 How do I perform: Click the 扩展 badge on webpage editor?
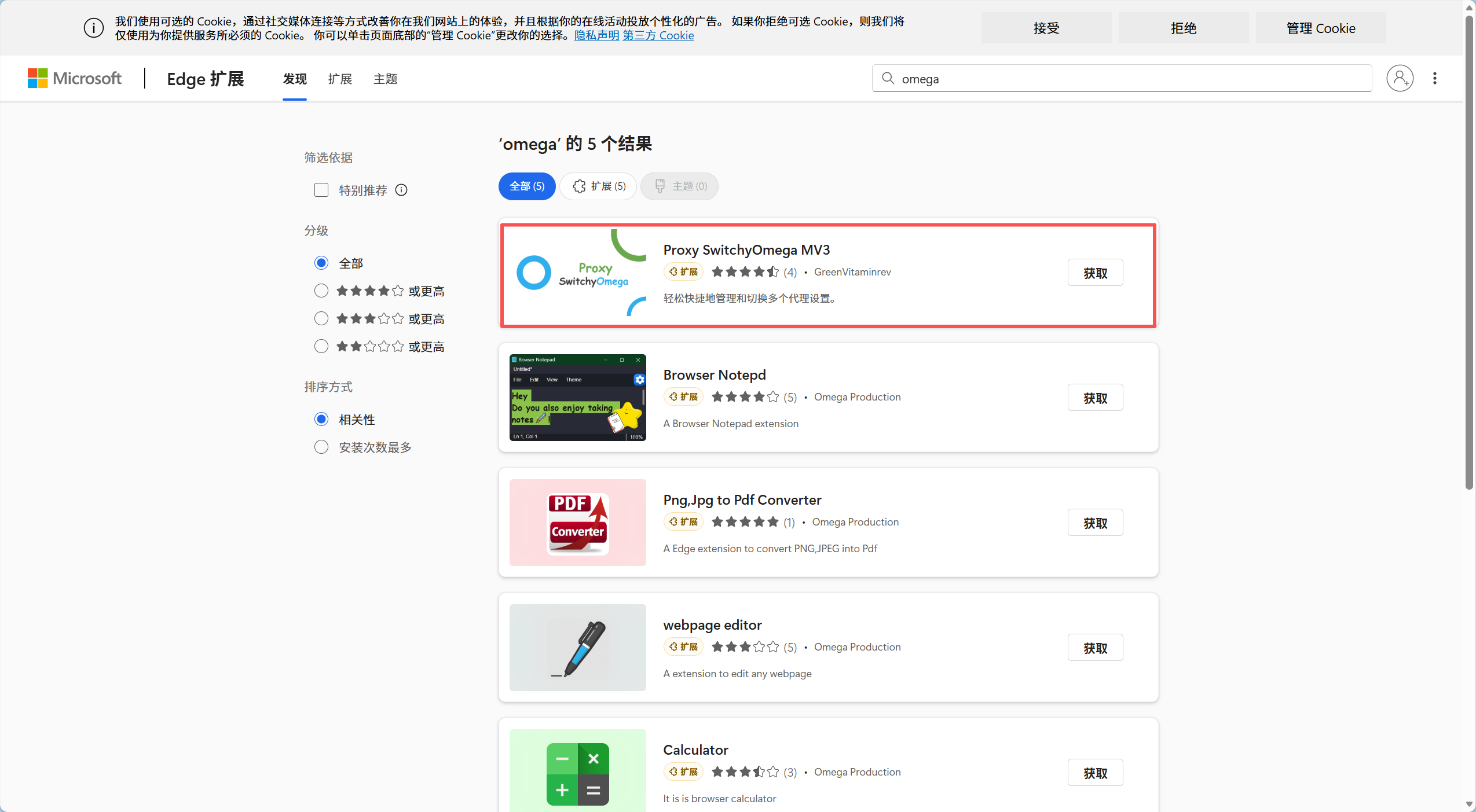683,646
